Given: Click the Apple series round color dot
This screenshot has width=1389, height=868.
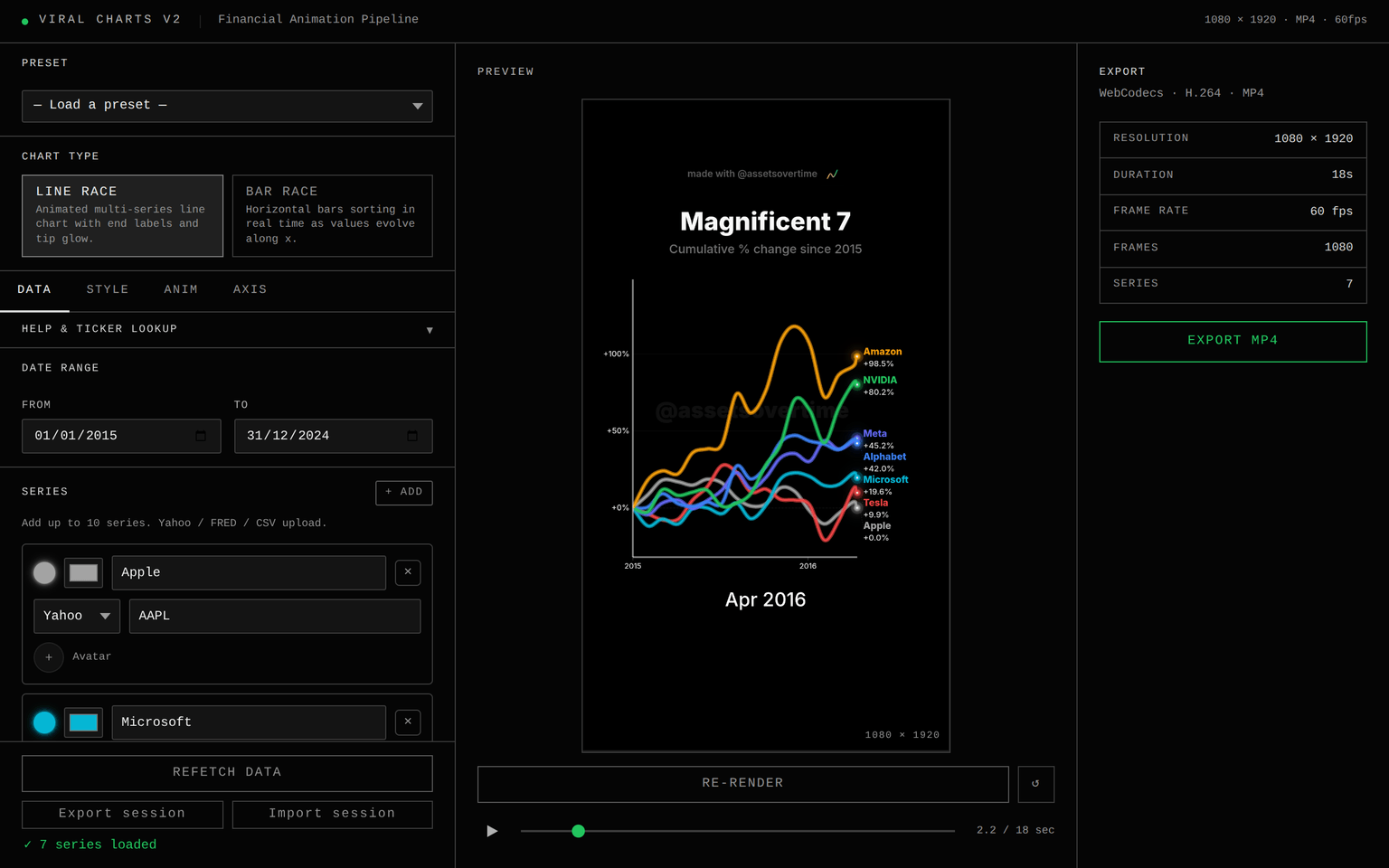Looking at the screenshot, I should tap(44, 573).
